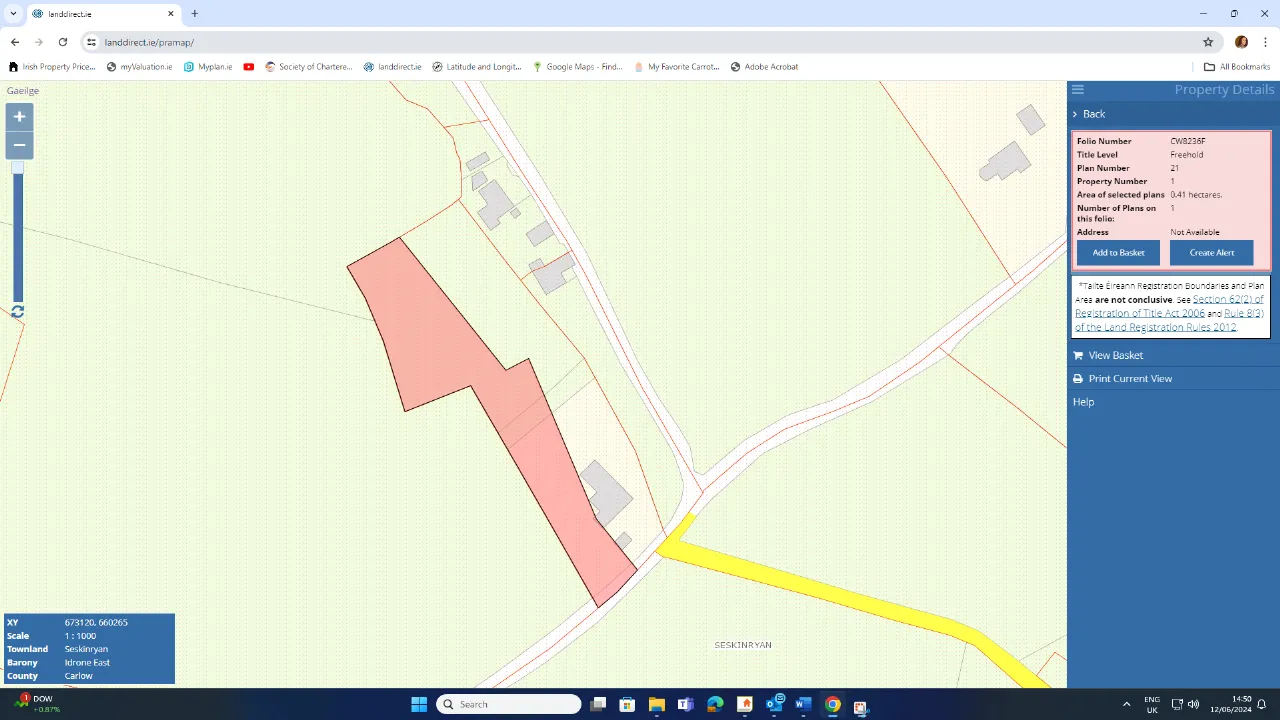Screen dimensions: 1280x720
Task: Zoom in using the map plus icon
Action: [x=18, y=116]
